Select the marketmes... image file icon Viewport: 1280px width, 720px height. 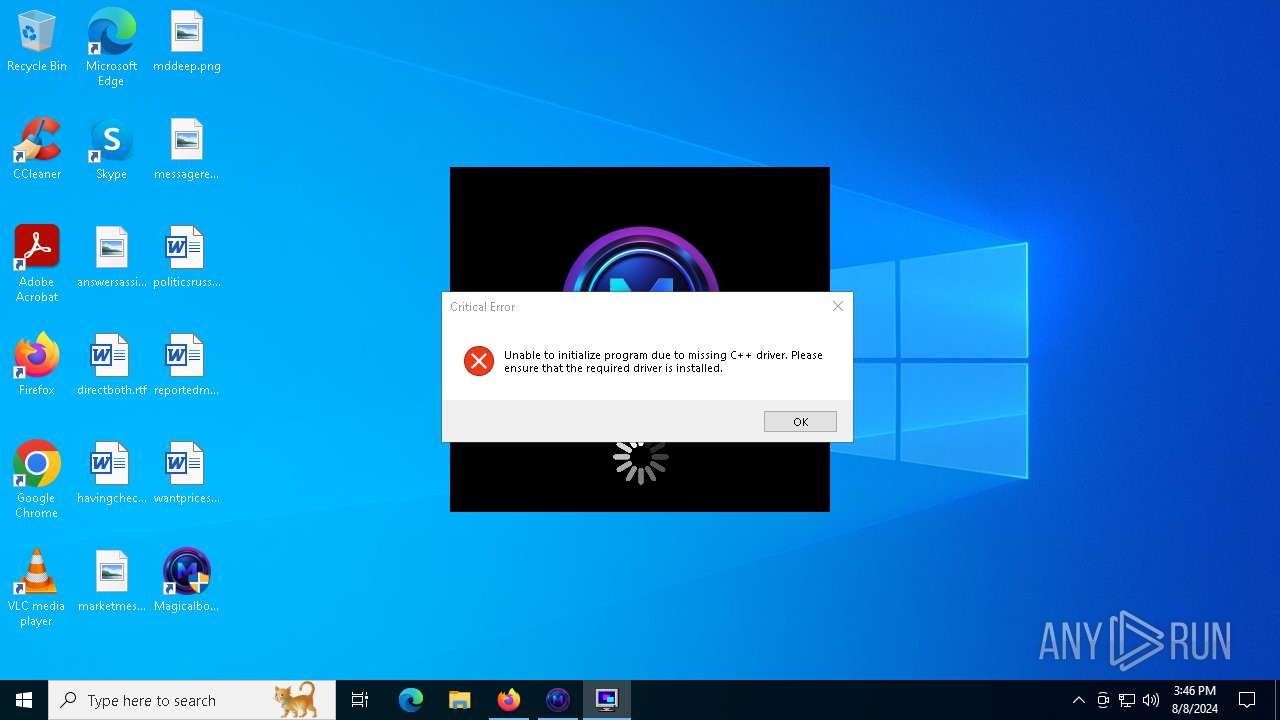click(111, 582)
